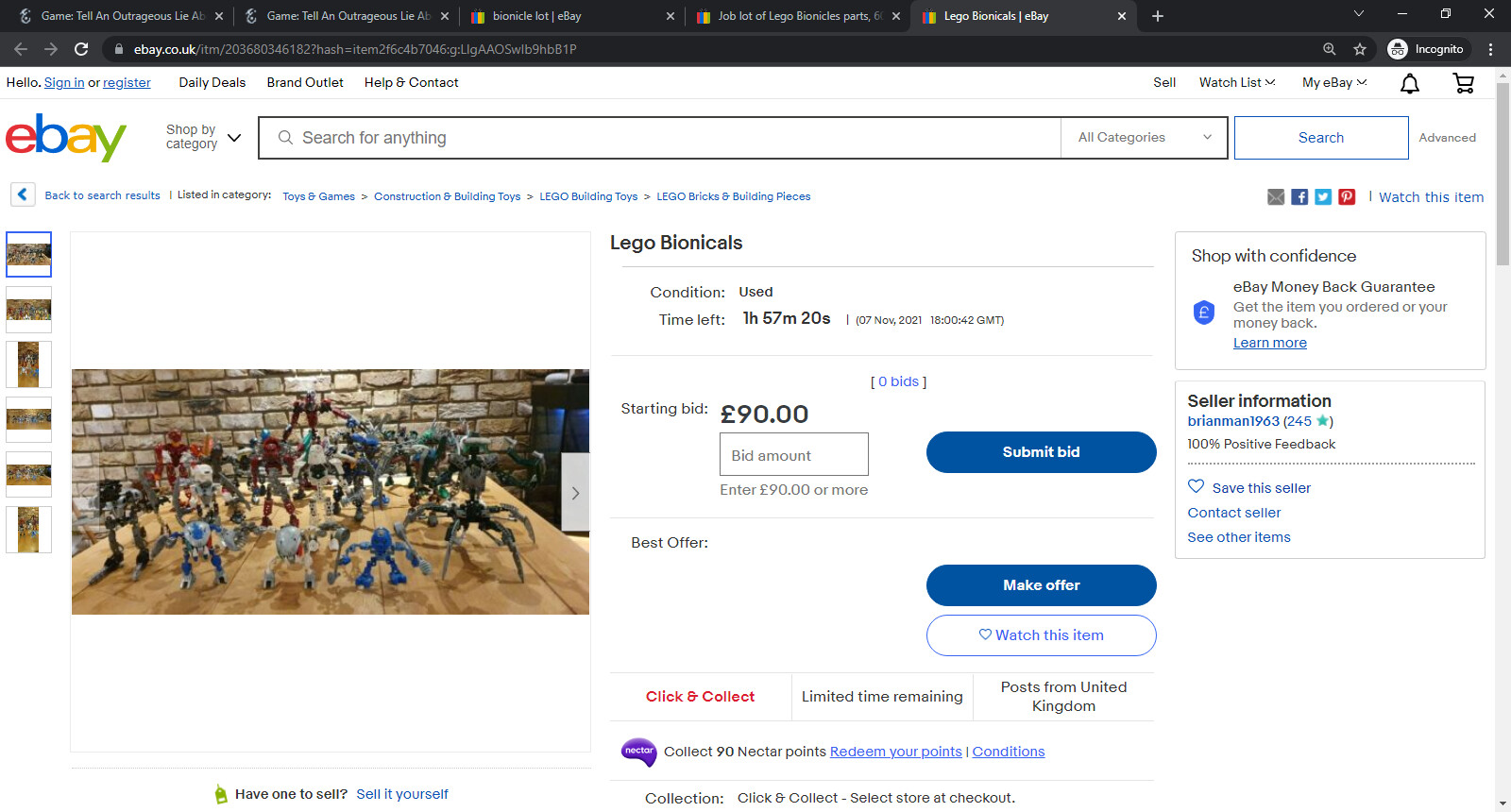The height and width of the screenshot is (812, 1511).
Task: Expand the Watch List menu
Action: tap(1237, 83)
